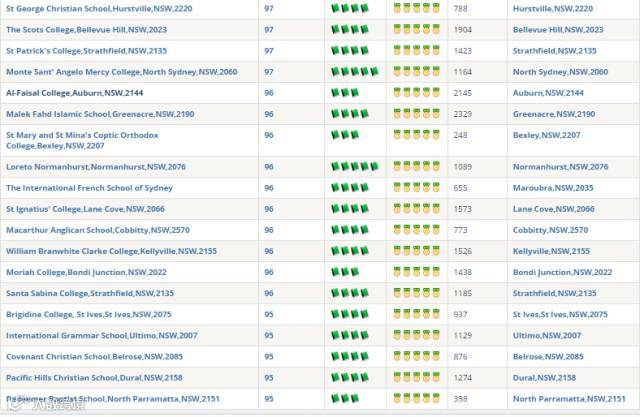Click trophy rating icons for Brigidine College
This screenshot has width=640, height=417.
point(416,314)
